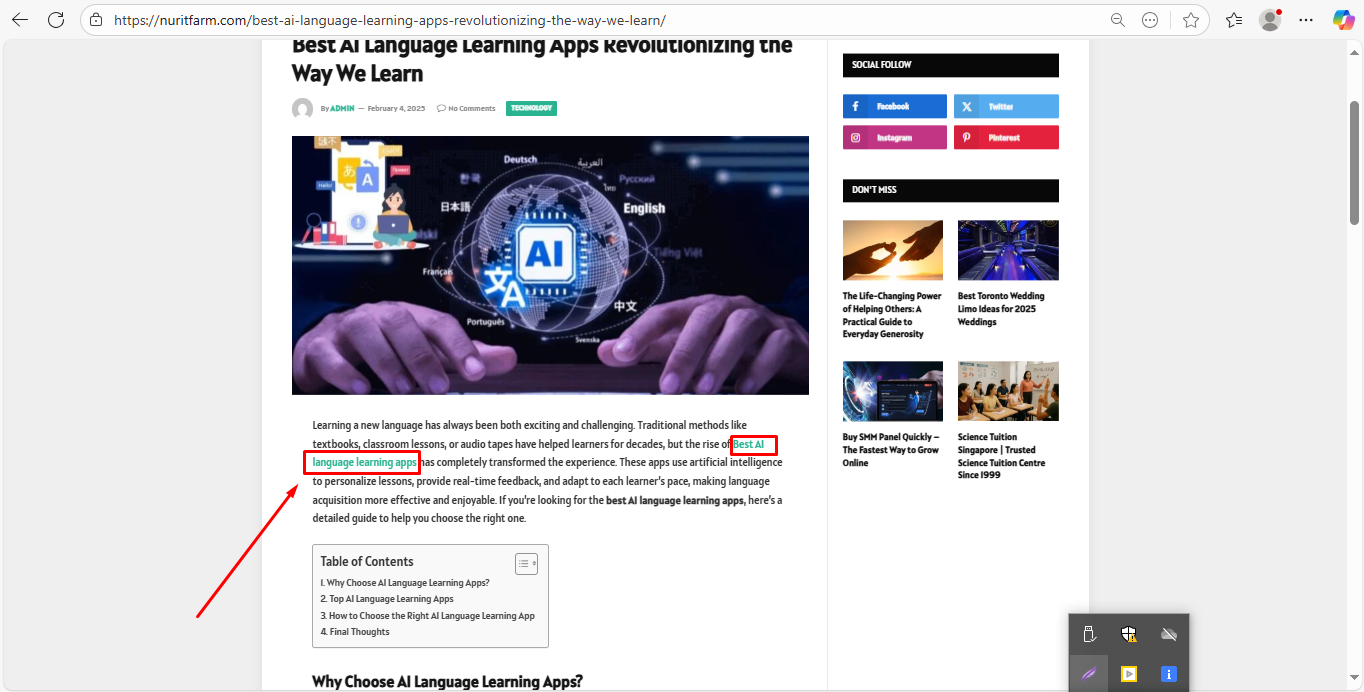
Task: Click the browser back arrow
Action: pos(20,20)
